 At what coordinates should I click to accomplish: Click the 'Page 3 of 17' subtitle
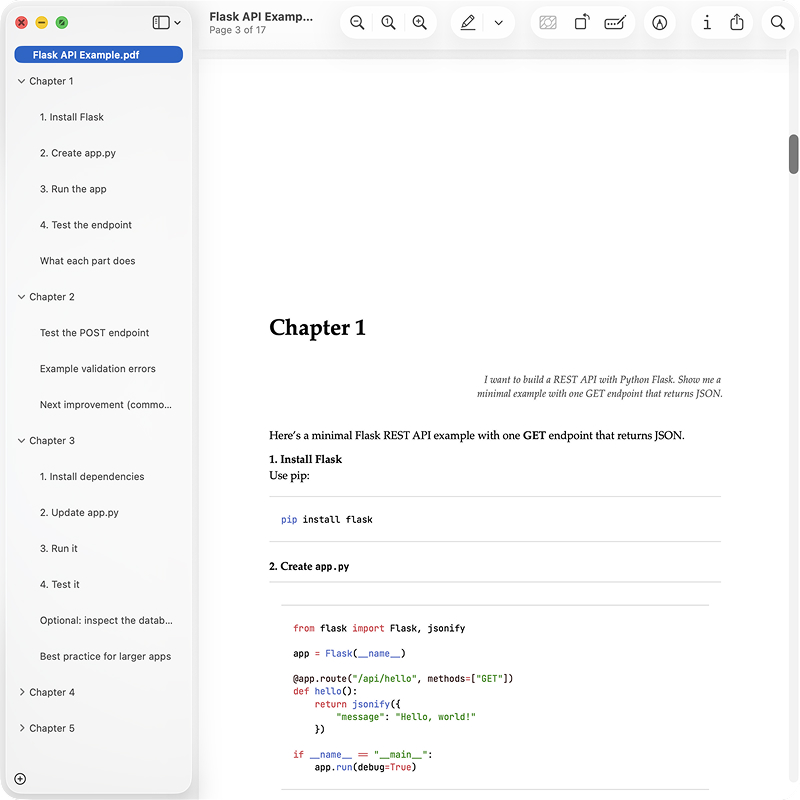click(237, 30)
